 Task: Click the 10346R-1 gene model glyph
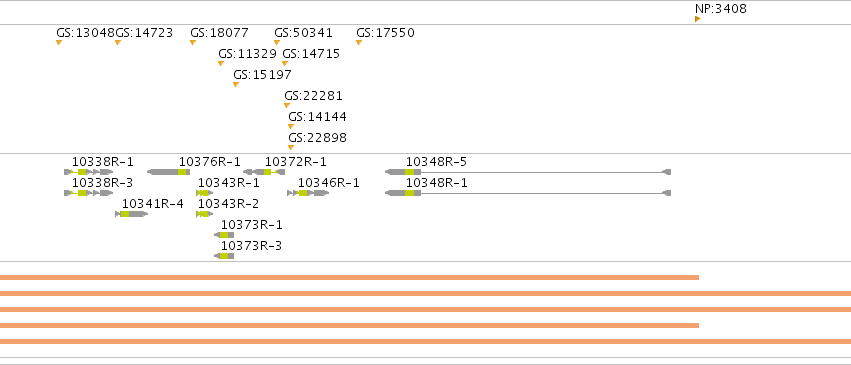pyautogui.click(x=308, y=193)
